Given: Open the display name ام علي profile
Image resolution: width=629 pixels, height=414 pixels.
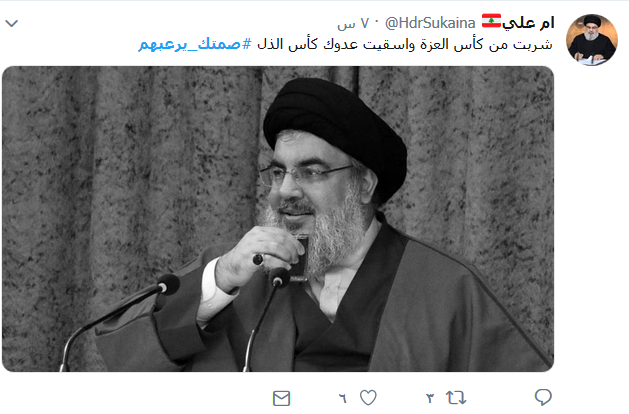Looking at the screenshot, I should tap(528, 23).
